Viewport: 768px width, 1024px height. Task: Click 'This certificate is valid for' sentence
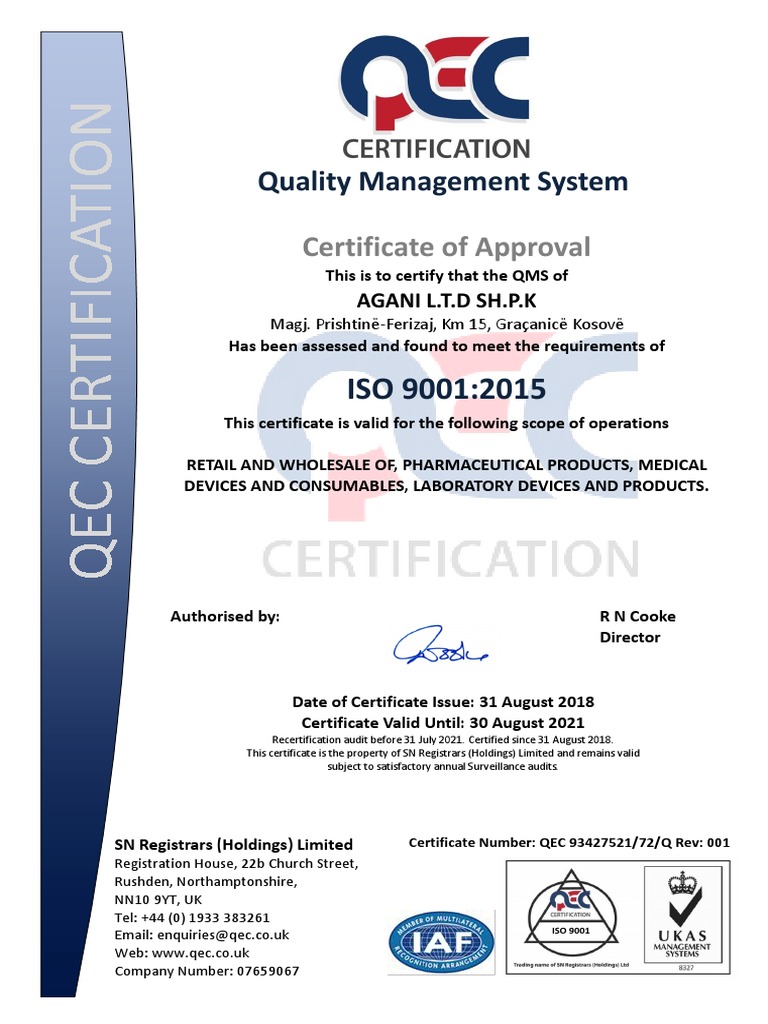(446, 423)
